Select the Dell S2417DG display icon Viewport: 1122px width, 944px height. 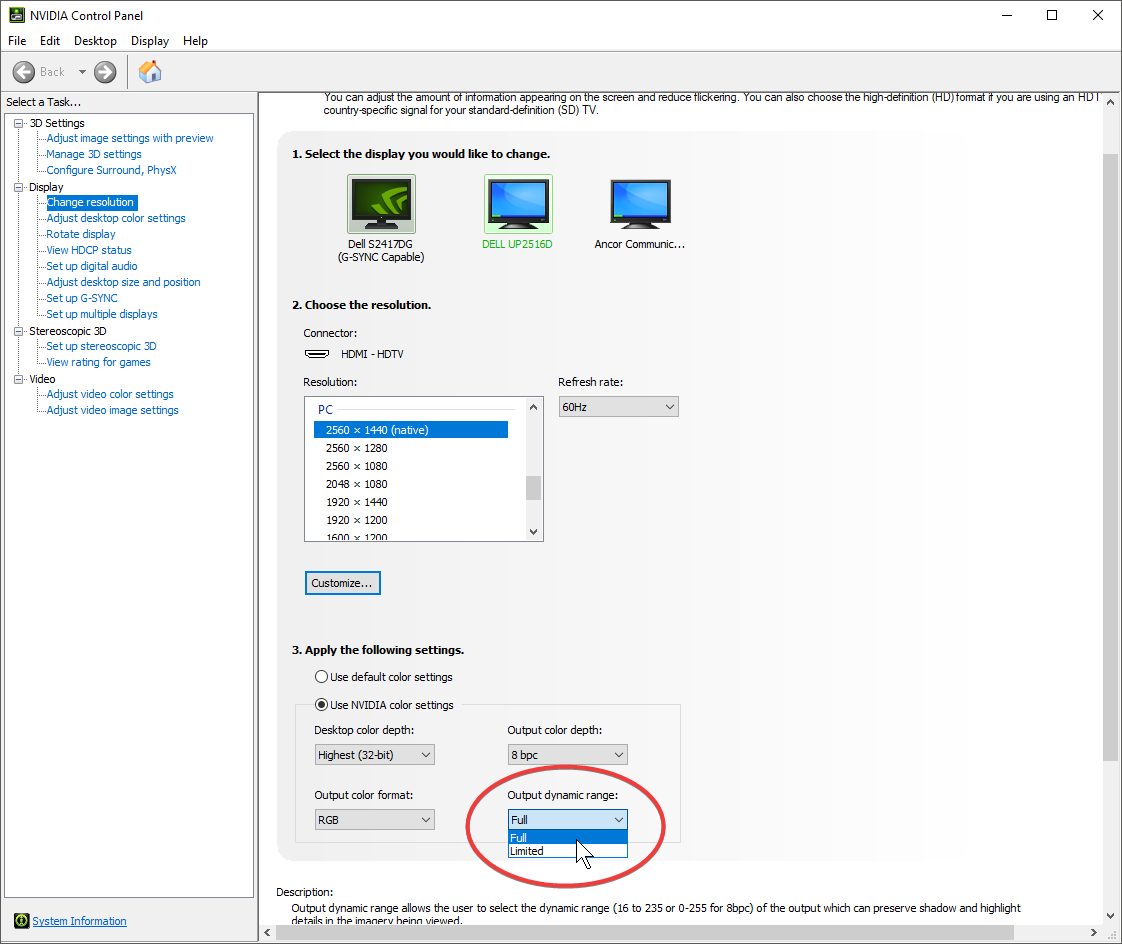pyautogui.click(x=381, y=204)
